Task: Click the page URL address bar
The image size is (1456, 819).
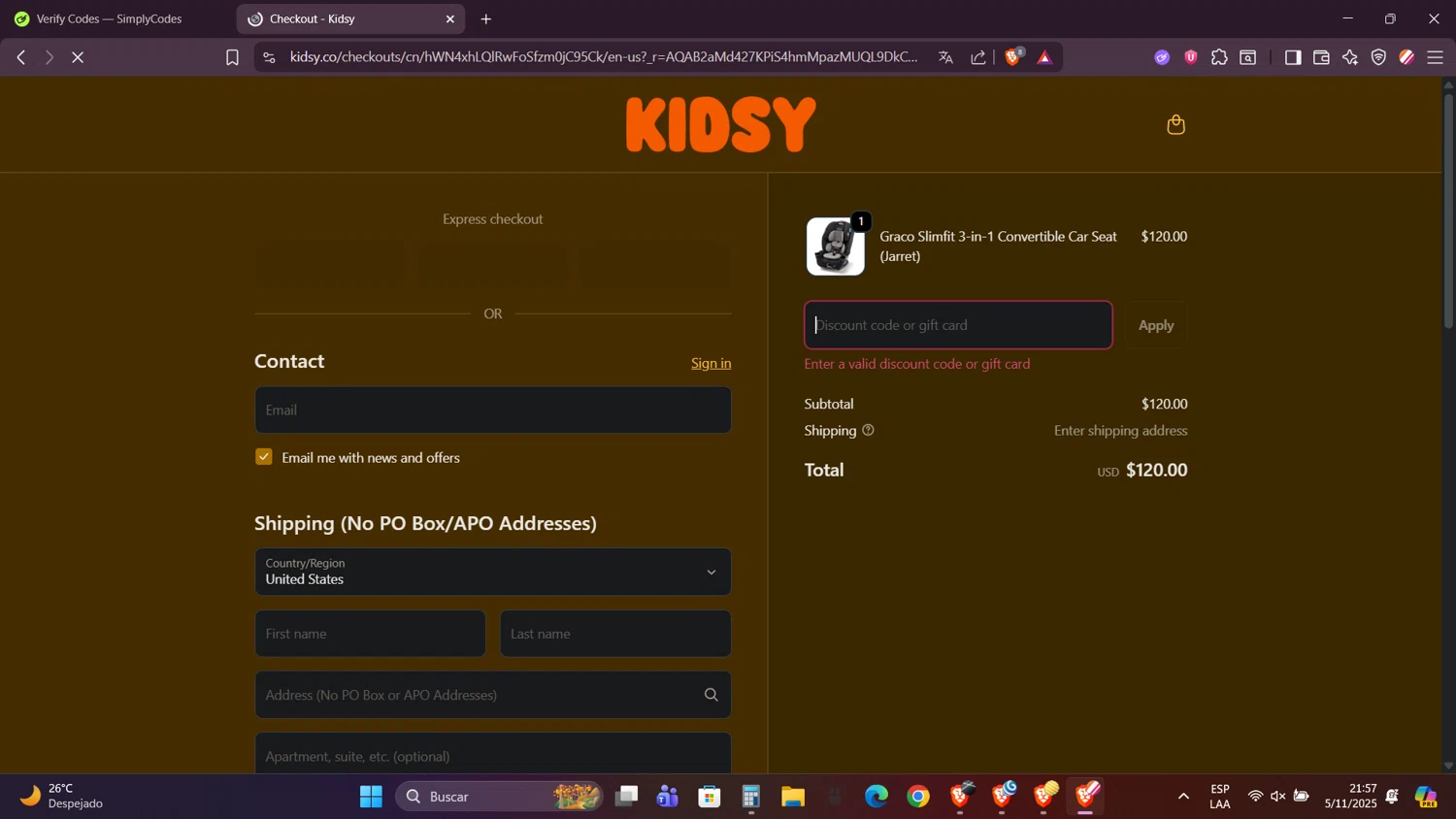Action: [x=603, y=57]
